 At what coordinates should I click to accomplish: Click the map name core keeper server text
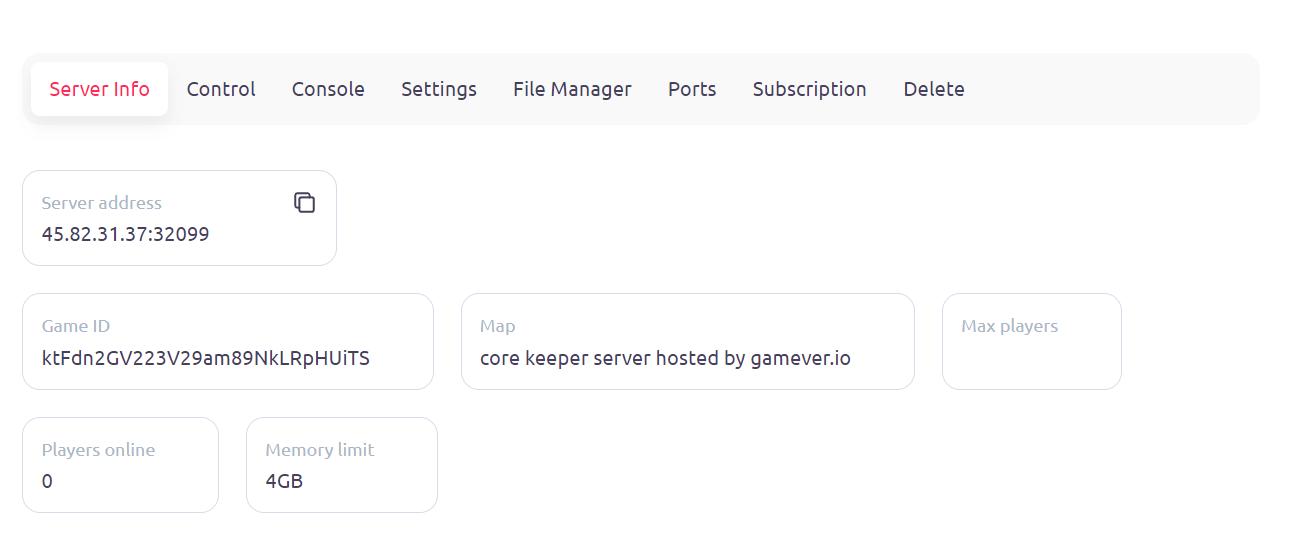tap(665, 358)
